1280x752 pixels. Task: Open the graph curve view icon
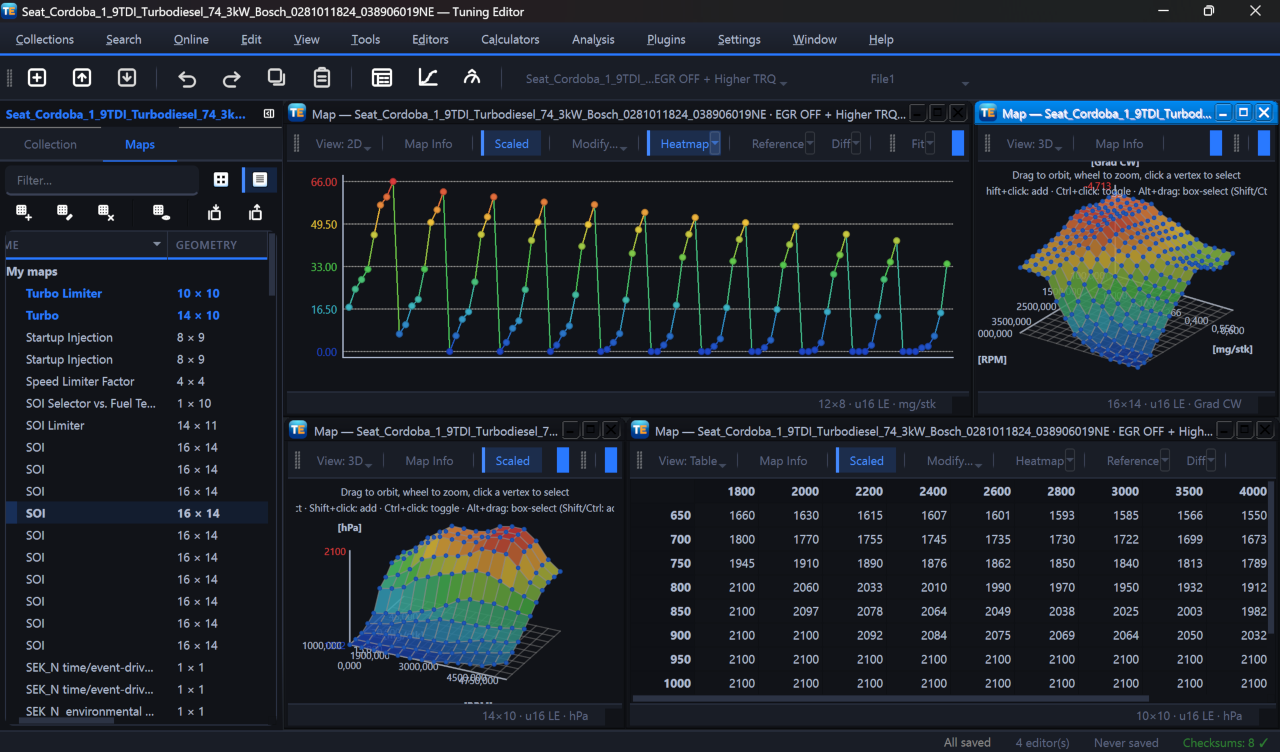[x=427, y=78]
